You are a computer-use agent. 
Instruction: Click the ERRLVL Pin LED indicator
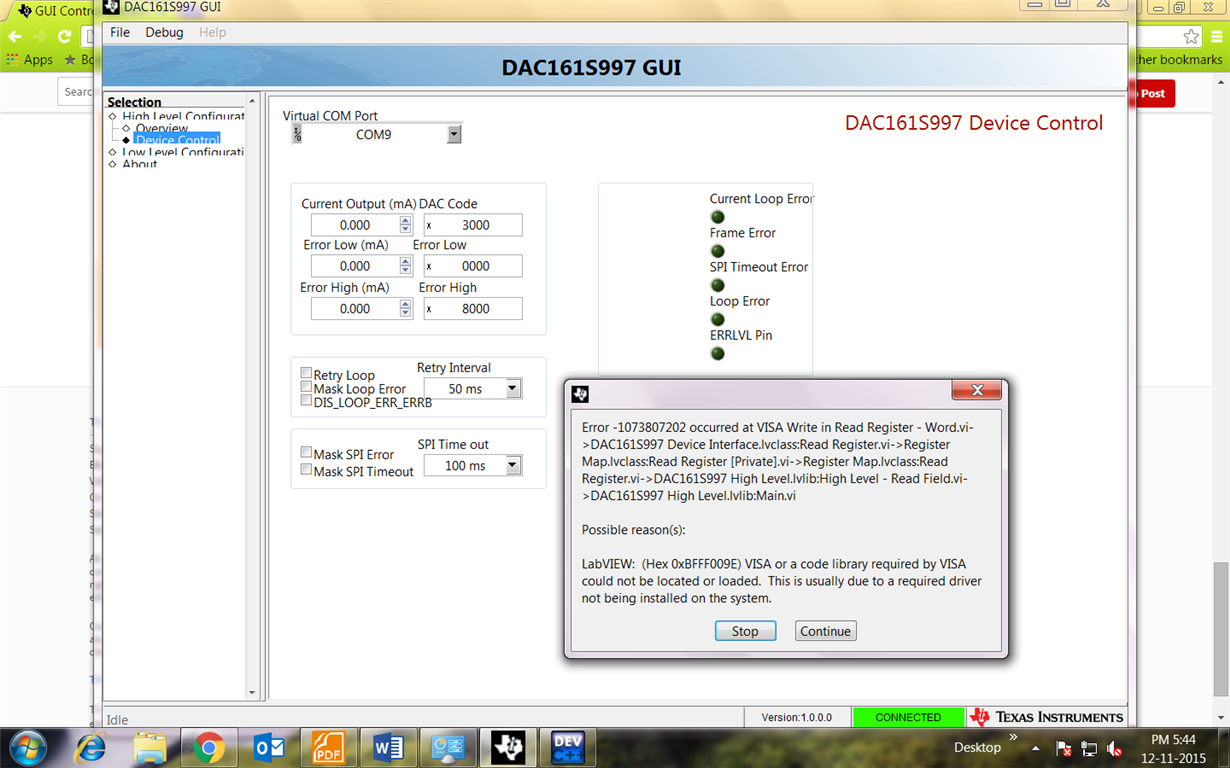(x=717, y=353)
